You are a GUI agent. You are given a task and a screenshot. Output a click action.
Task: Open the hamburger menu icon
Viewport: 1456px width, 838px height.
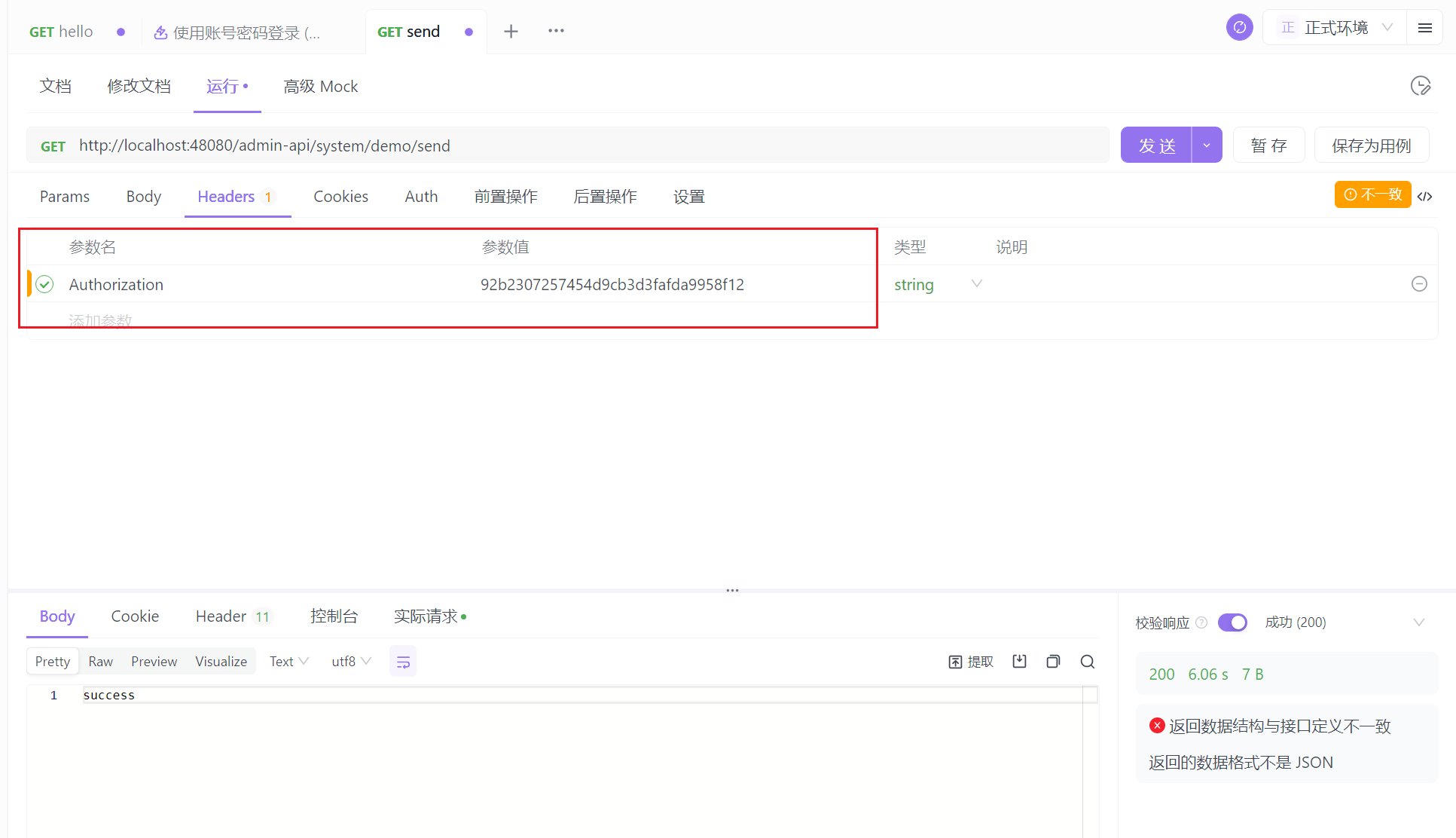[1424, 28]
